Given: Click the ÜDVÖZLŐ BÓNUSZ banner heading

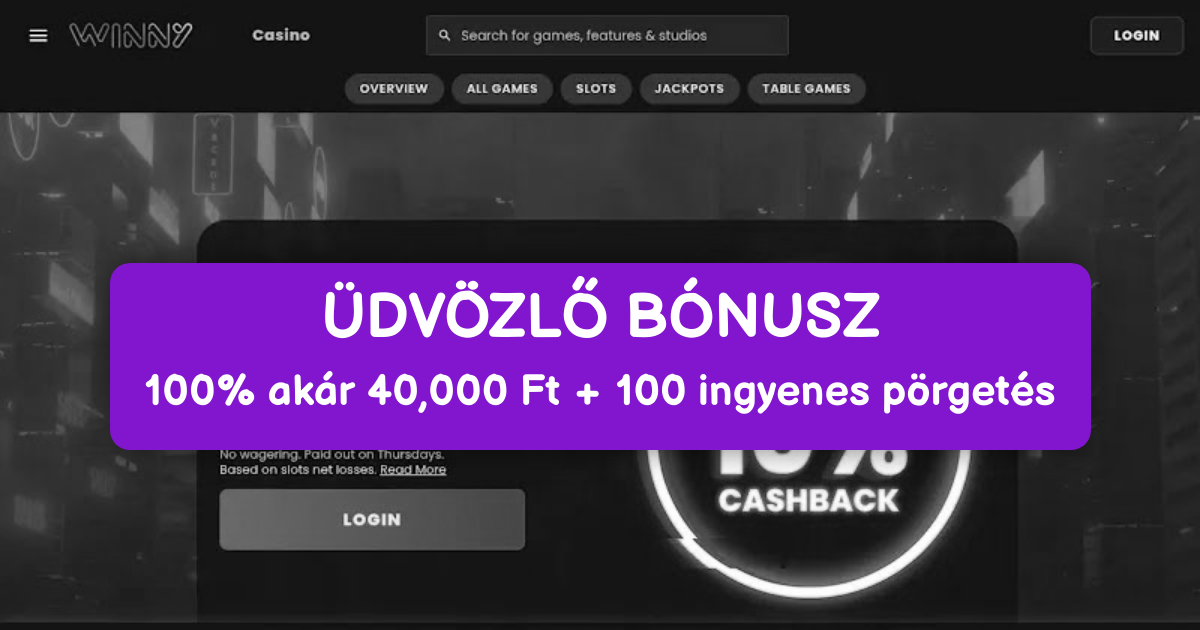Looking at the screenshot, I should pyautogui.click(x=601, y=317).
